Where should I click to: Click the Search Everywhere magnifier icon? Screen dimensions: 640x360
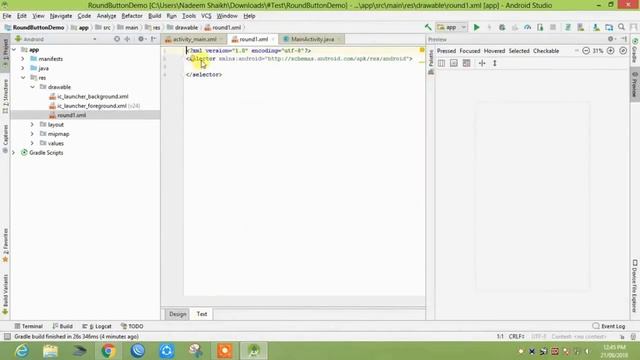pos(622,27)
